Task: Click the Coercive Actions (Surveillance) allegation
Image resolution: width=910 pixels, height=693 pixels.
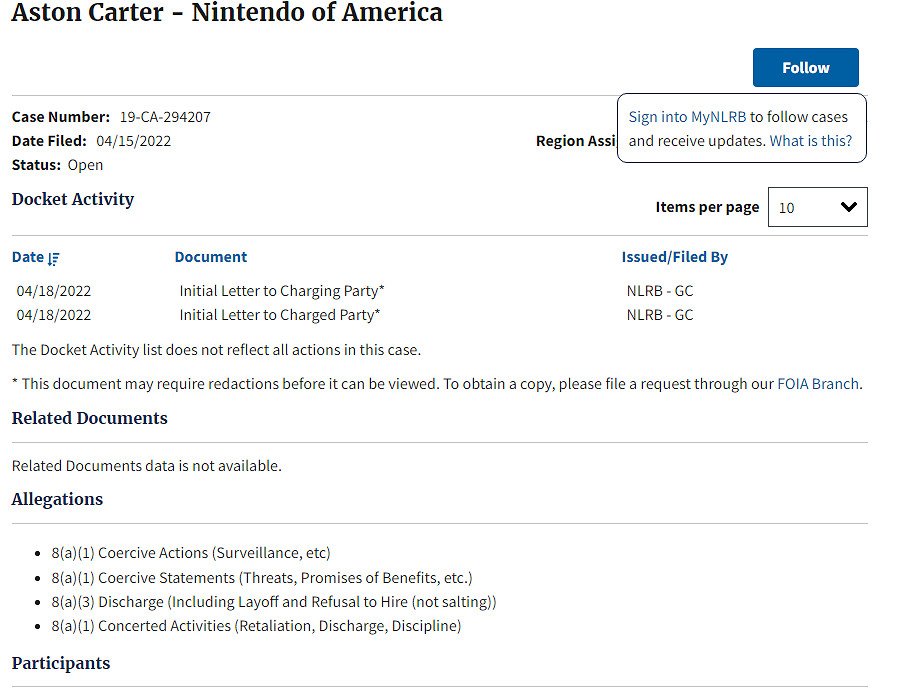Action: 190,553
